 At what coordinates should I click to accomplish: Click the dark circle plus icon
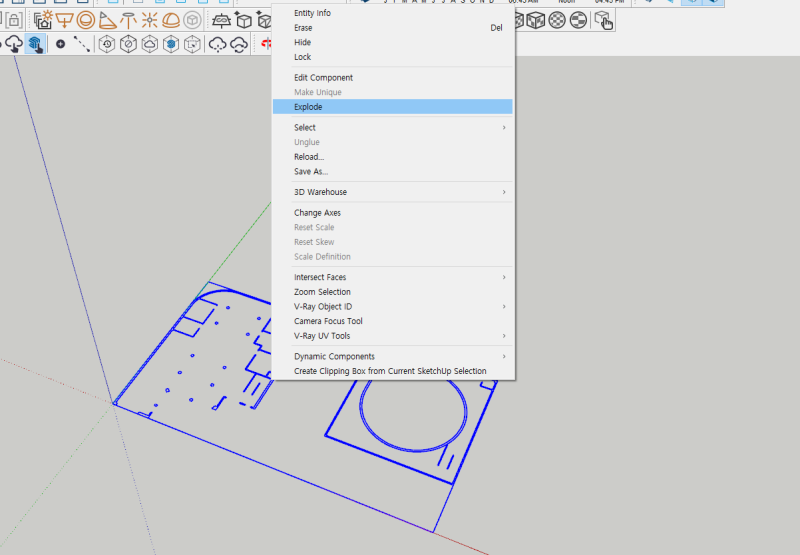click(x=60, y=44)
